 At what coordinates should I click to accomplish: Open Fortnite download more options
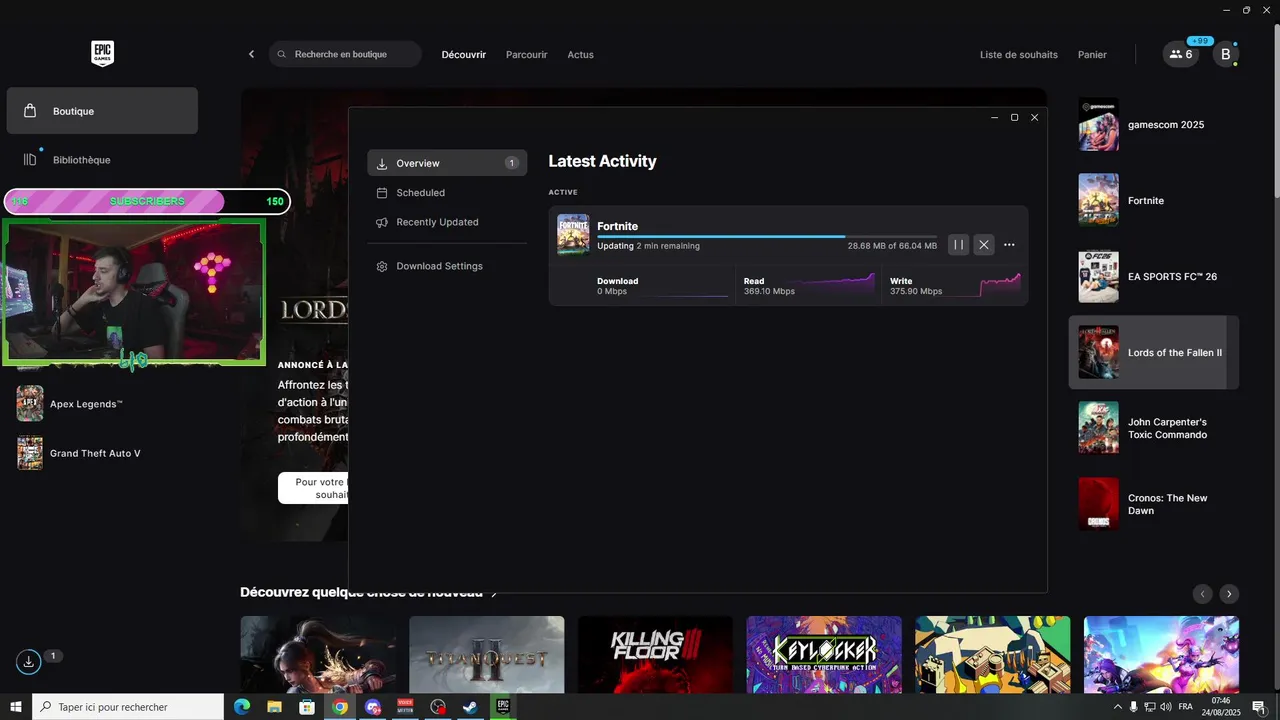1009,245
